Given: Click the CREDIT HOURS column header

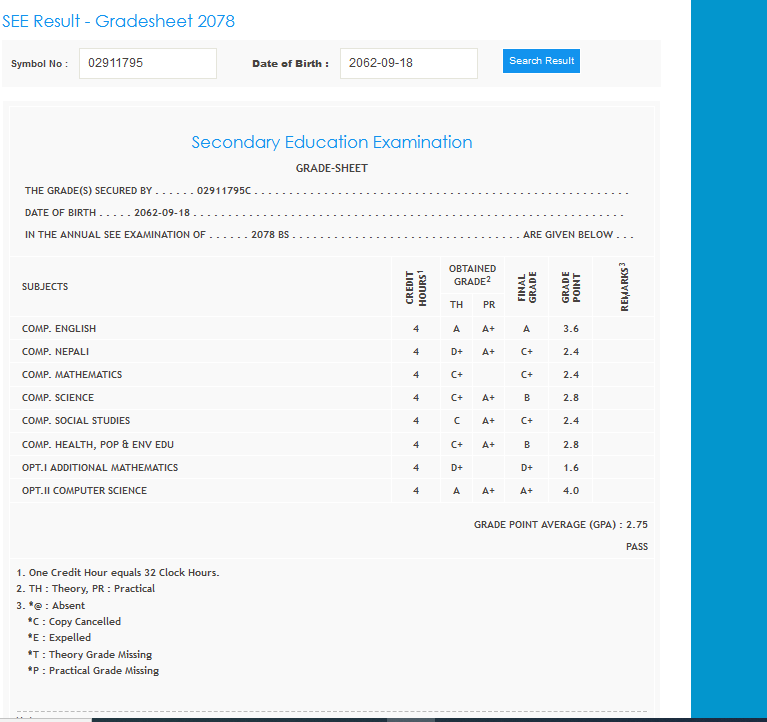Looking at the screenshot, I should pyautogui.click(x=416, y=287).
